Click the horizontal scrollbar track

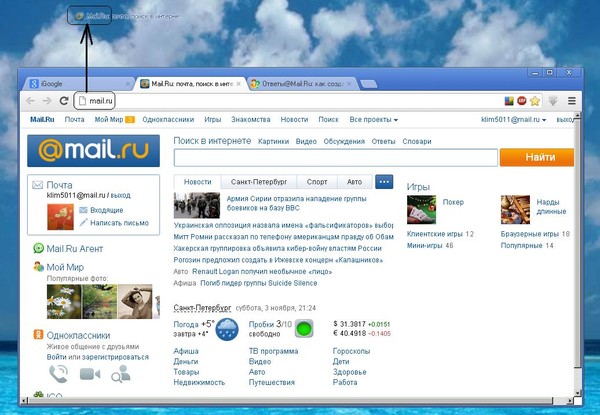pyautogui.click(x=290, y=400)
